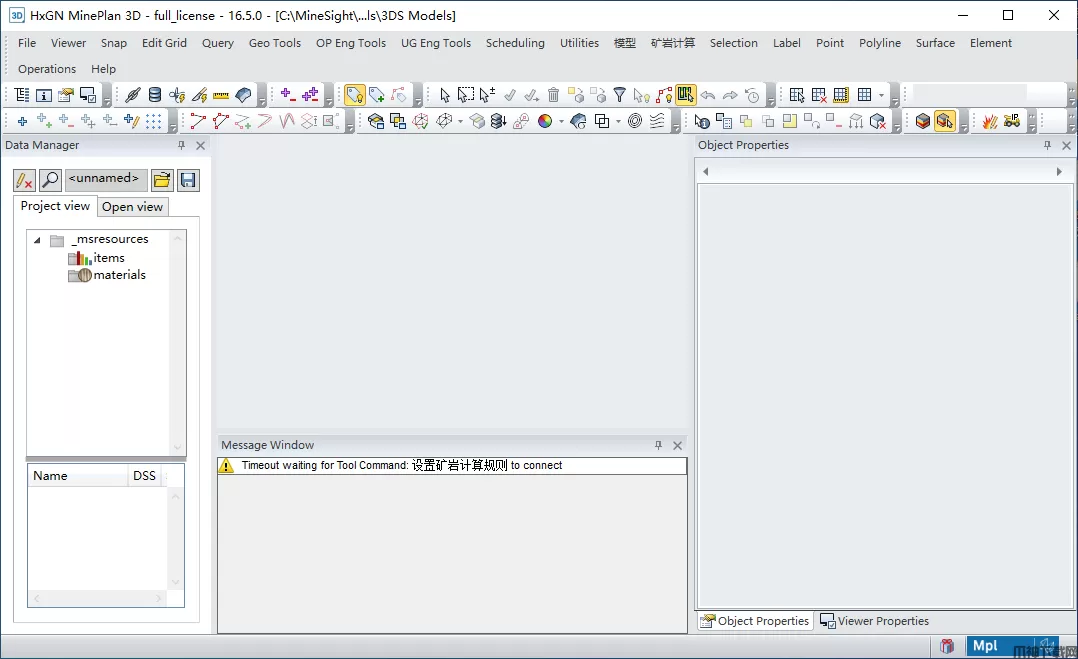The height and width of the screenshot is (659, 1078).
Task: Open the Geo Tools menu
Action: click(x=274, y=43)
